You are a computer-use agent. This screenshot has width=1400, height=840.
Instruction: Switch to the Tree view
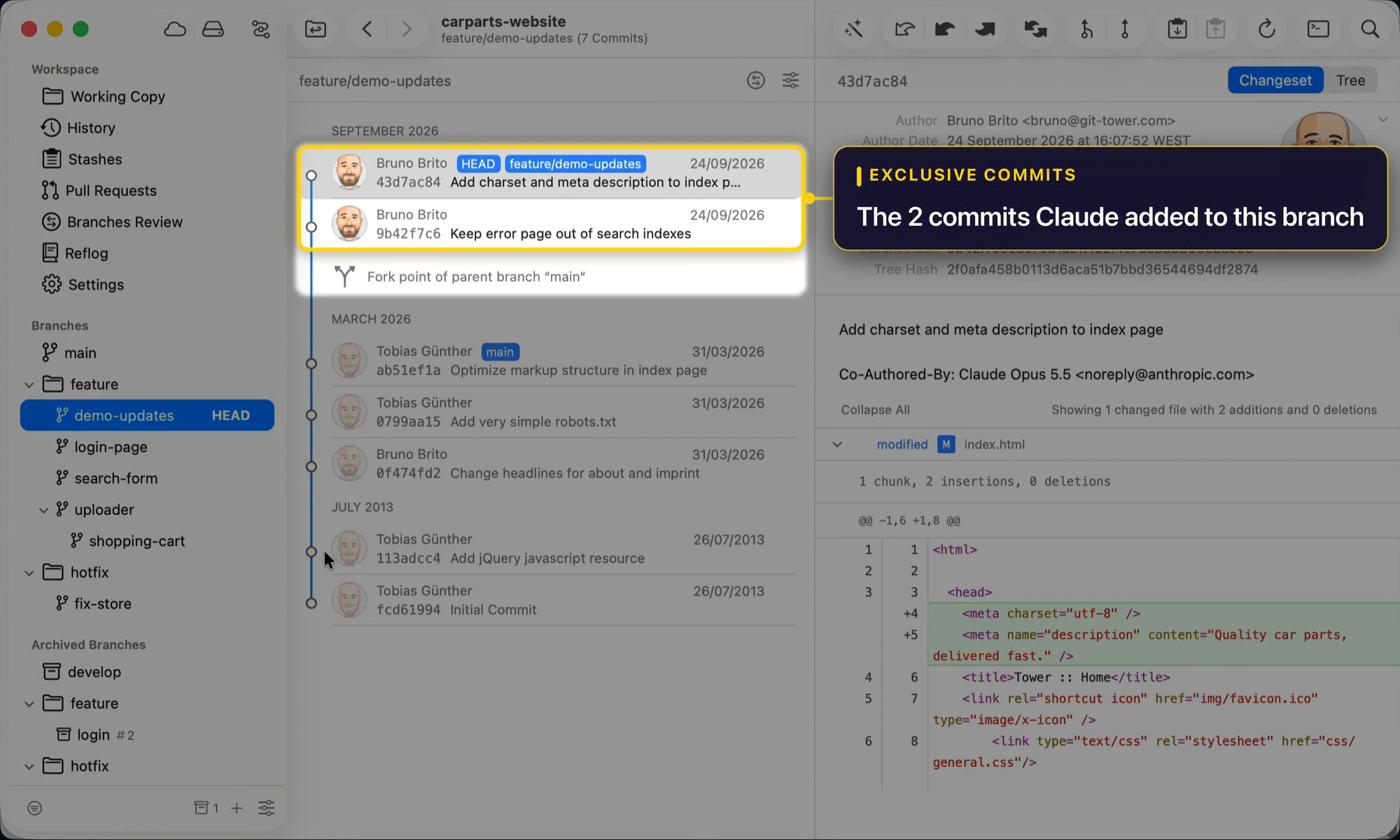1350,80
